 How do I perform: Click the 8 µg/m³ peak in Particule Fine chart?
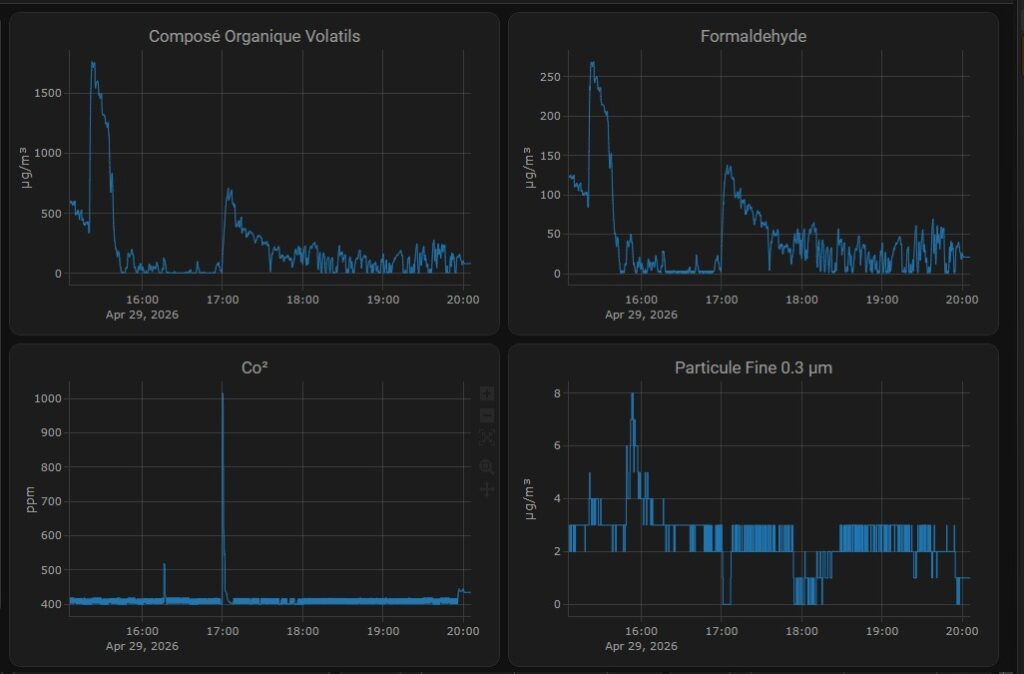pos(632,394)
